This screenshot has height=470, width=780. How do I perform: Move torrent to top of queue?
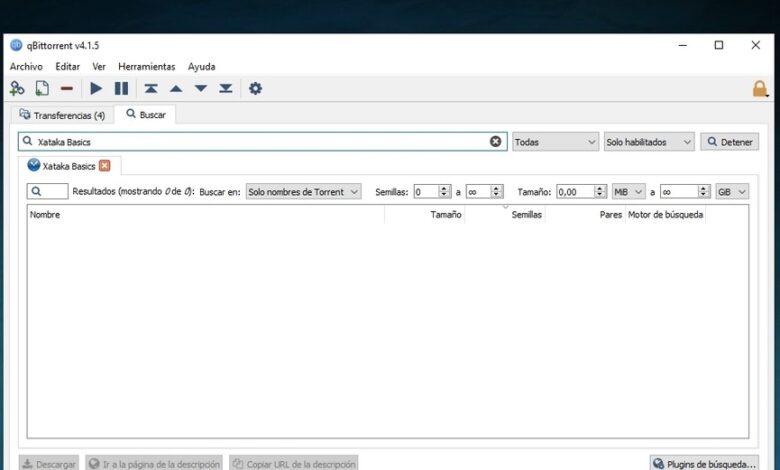tap(151, 89)
